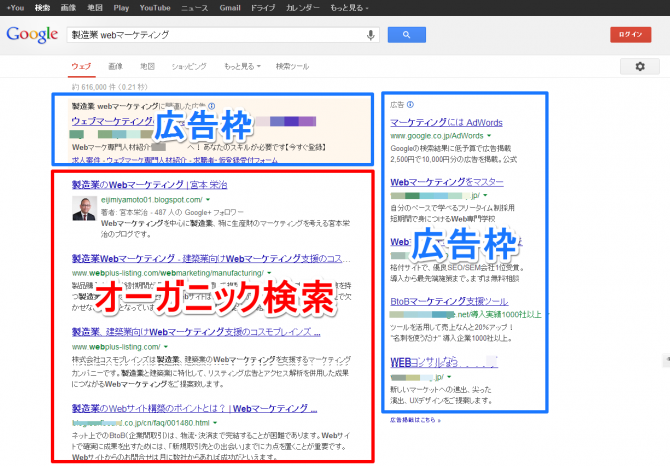Open ad マーケティングには AdWords
670x466 pixels.
tap(446, 123)
